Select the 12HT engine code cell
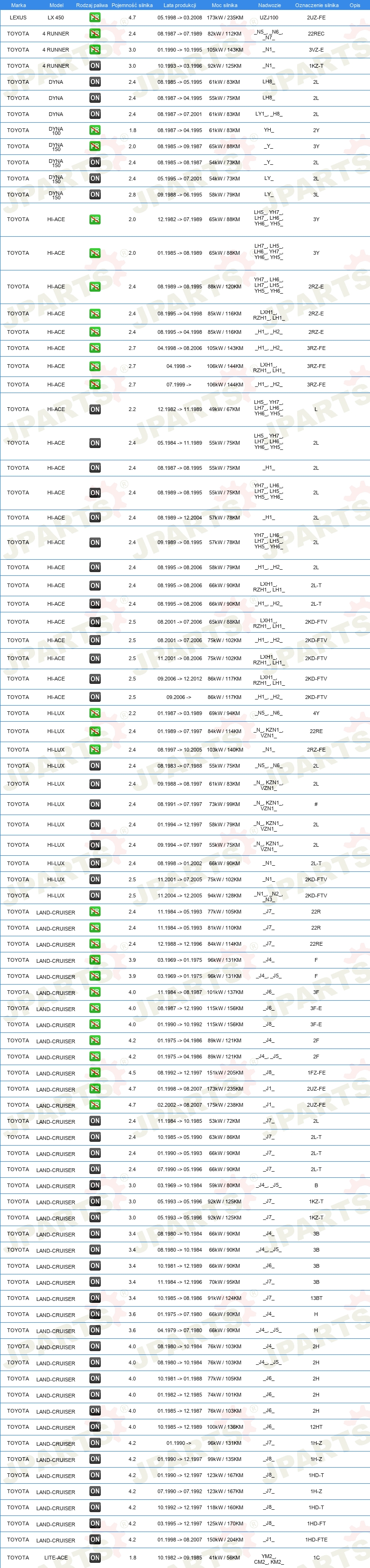This screenshot has width=370, height=1568. (x=316, y=1427)
